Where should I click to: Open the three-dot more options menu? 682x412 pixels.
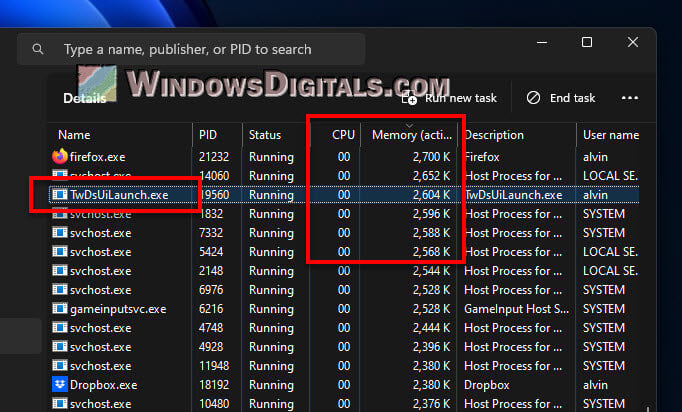[x=629, y=98]
